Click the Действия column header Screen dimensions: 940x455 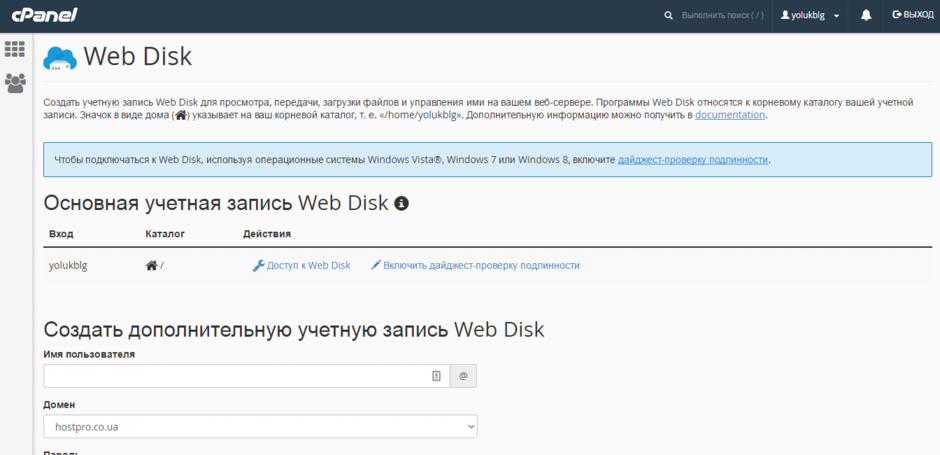[267, 234]
